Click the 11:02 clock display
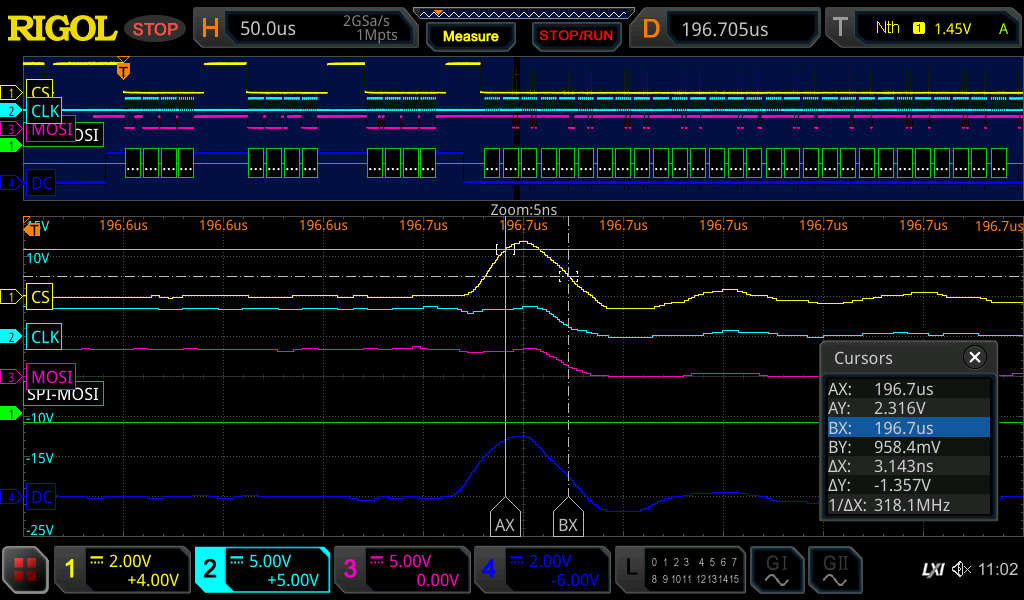Screen dimensions: 1024x600 pos(998,569)
